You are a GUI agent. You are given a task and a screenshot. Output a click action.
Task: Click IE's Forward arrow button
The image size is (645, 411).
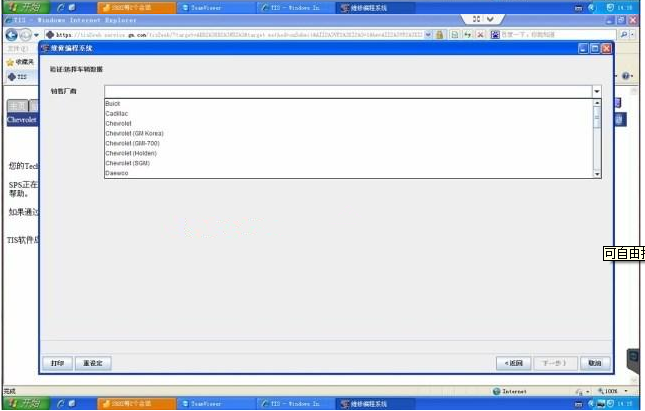(x=26, y=35)
